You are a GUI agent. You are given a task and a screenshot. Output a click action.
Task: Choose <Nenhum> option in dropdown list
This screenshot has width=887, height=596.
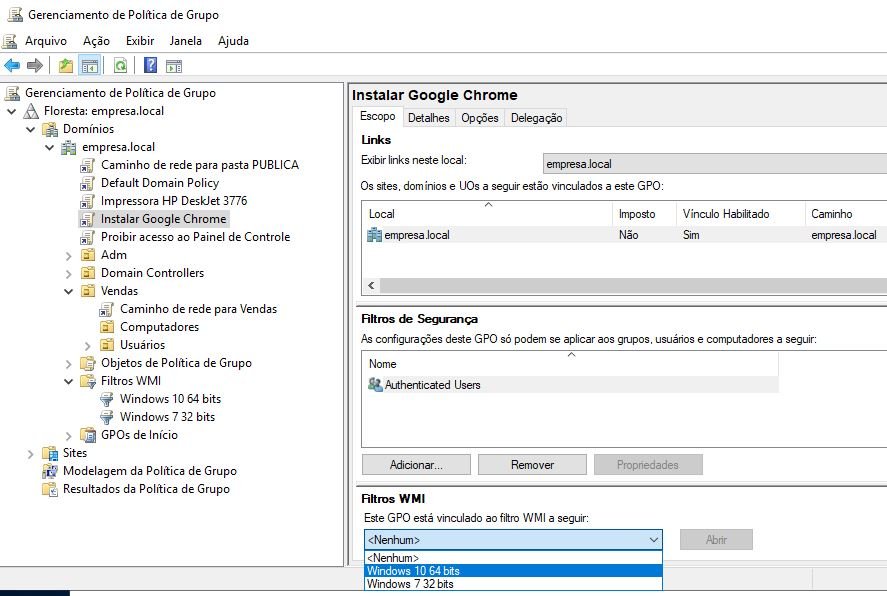click(513, 558)
